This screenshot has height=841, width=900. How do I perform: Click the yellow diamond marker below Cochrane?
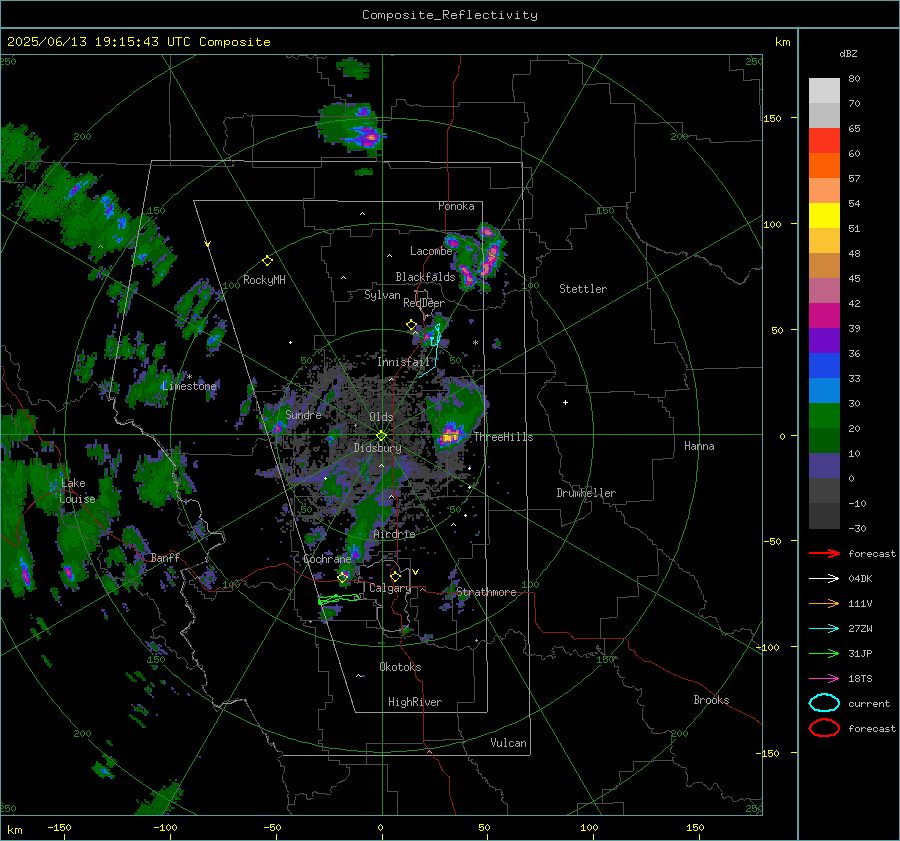tap(343, 577)
